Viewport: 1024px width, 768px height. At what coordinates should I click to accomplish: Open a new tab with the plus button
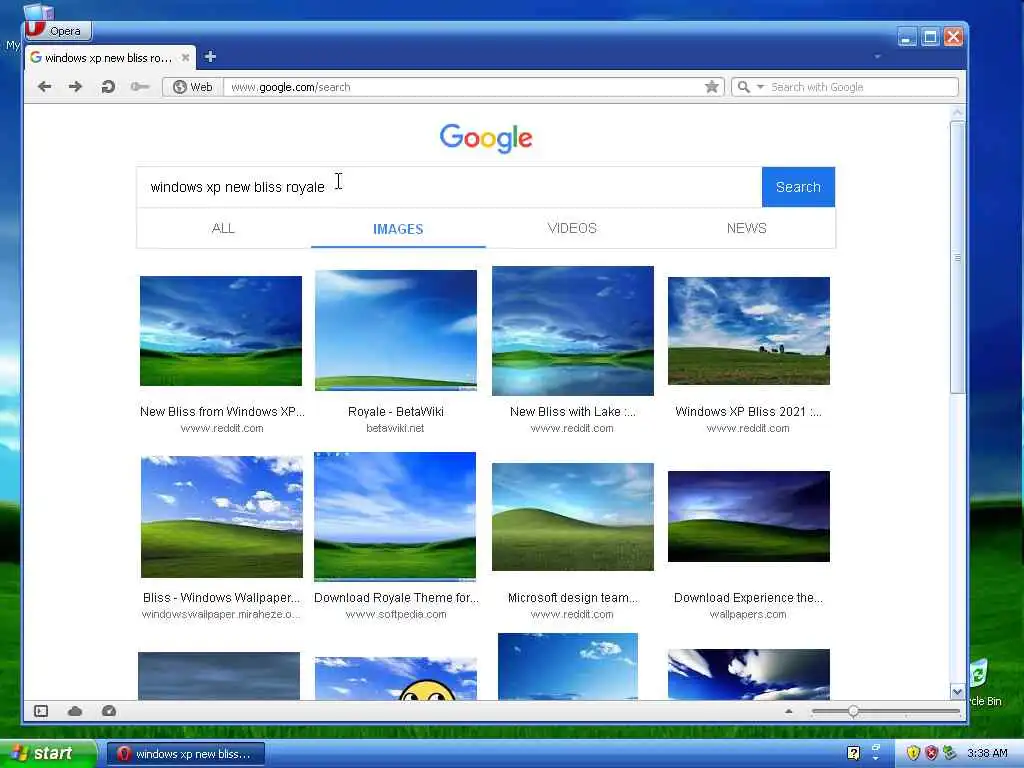coord(210,57)
